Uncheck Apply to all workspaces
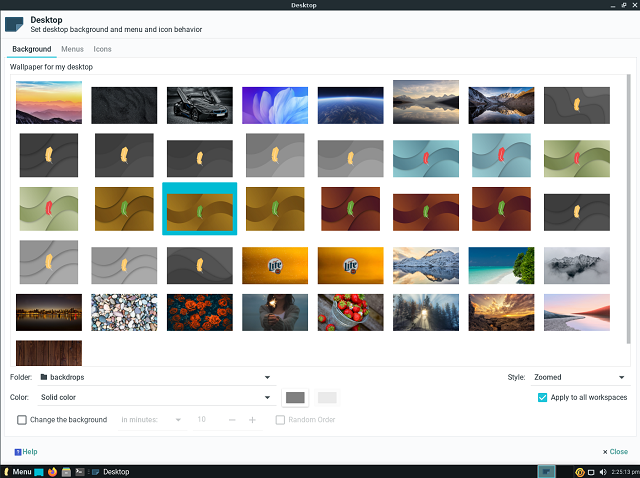 [542, 397]
